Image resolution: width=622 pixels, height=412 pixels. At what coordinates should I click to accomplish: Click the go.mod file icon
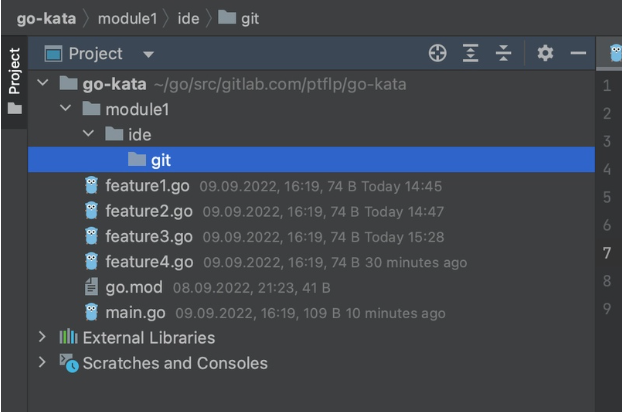(92, 288)
